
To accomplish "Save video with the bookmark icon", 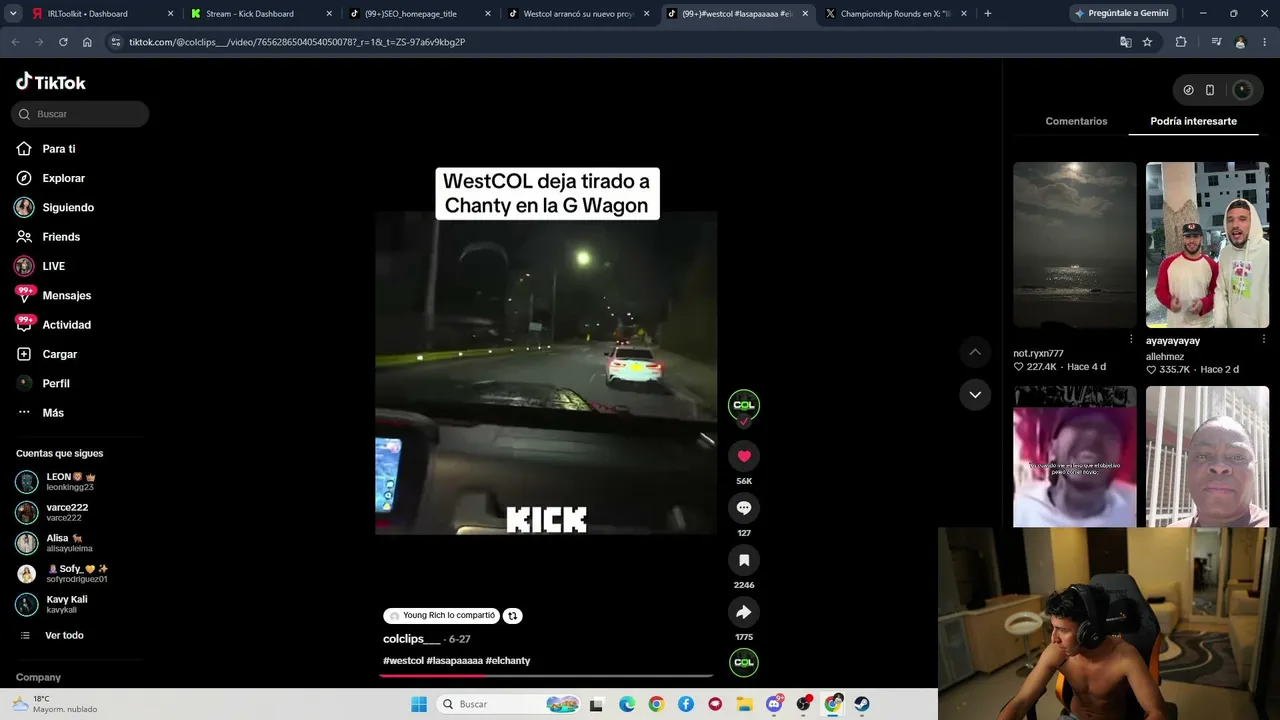I will coord(744,560).
